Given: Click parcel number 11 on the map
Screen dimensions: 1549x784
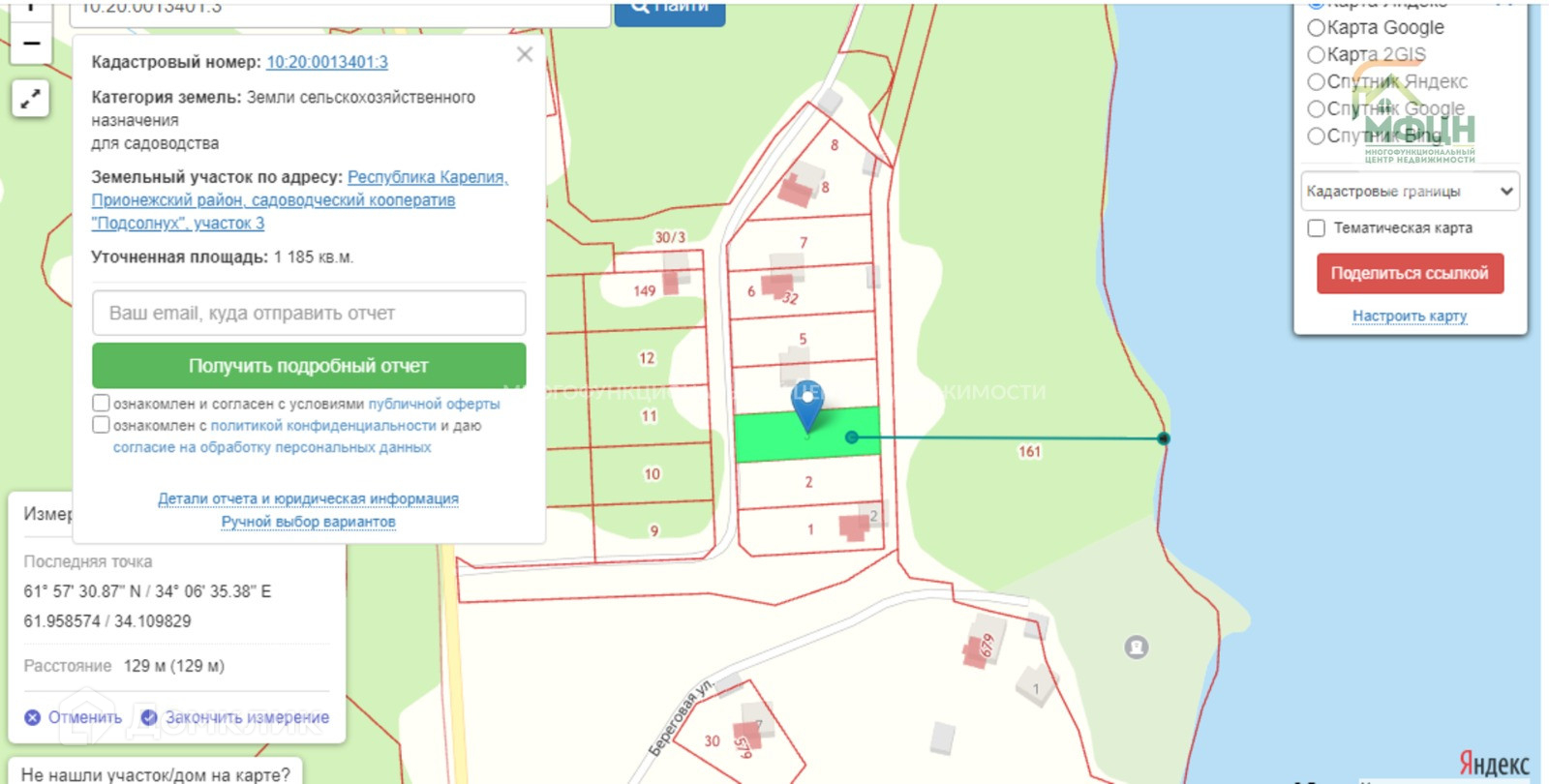Looking at the screenshot, I should pyautogui.click(x=649, y=416).
